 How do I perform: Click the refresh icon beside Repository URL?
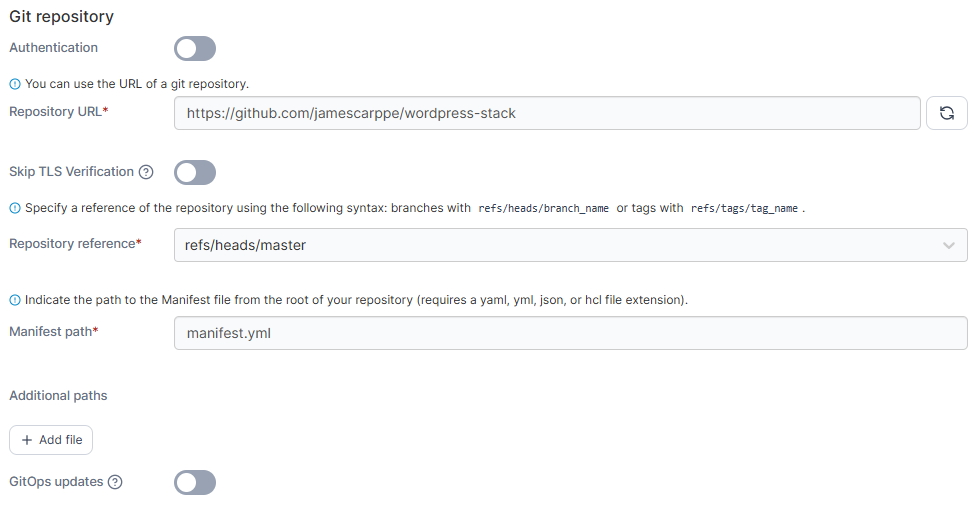tap(946, 113)
